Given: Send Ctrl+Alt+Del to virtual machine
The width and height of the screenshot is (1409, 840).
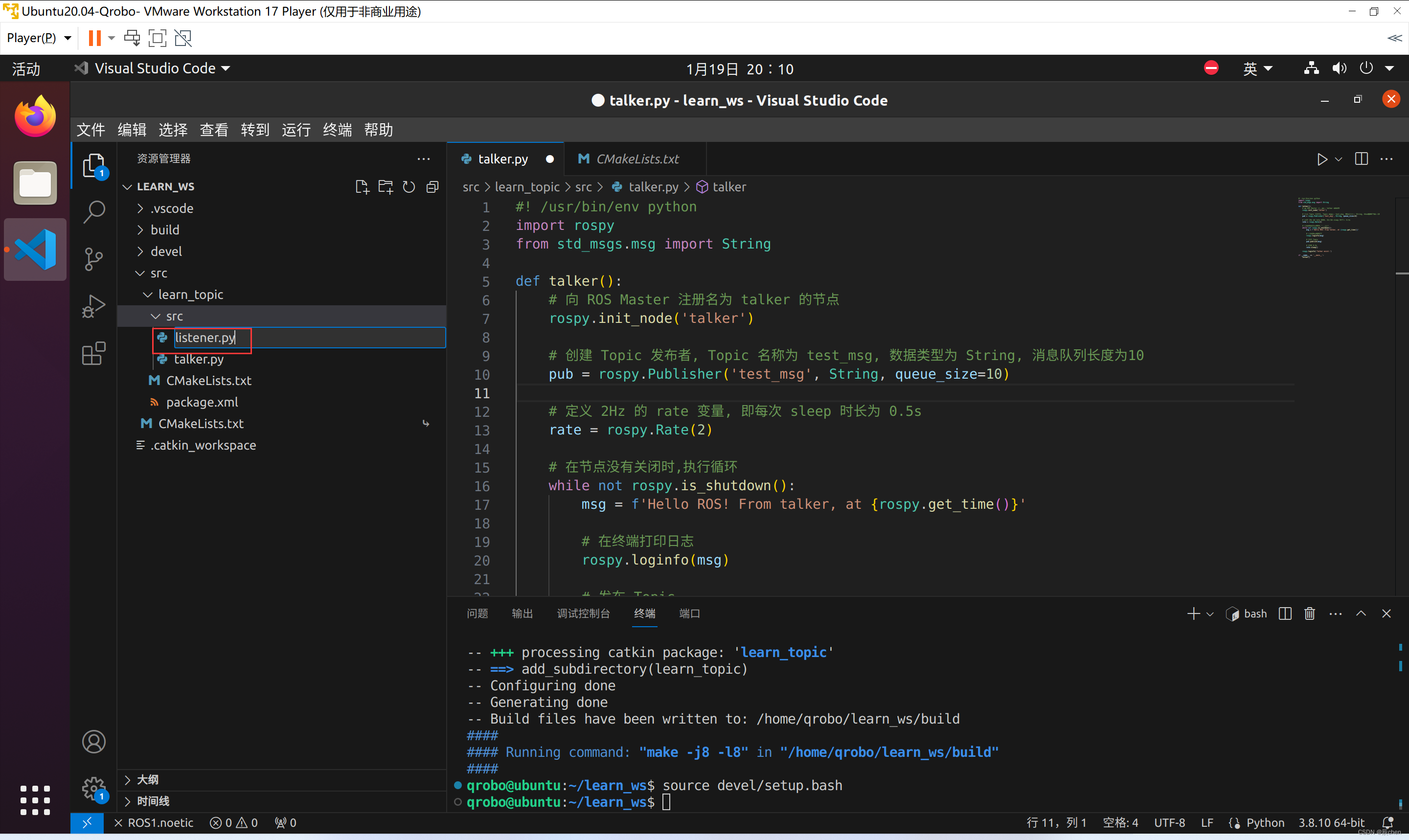Looking at the screenshot, I should (x=132, y=38).
